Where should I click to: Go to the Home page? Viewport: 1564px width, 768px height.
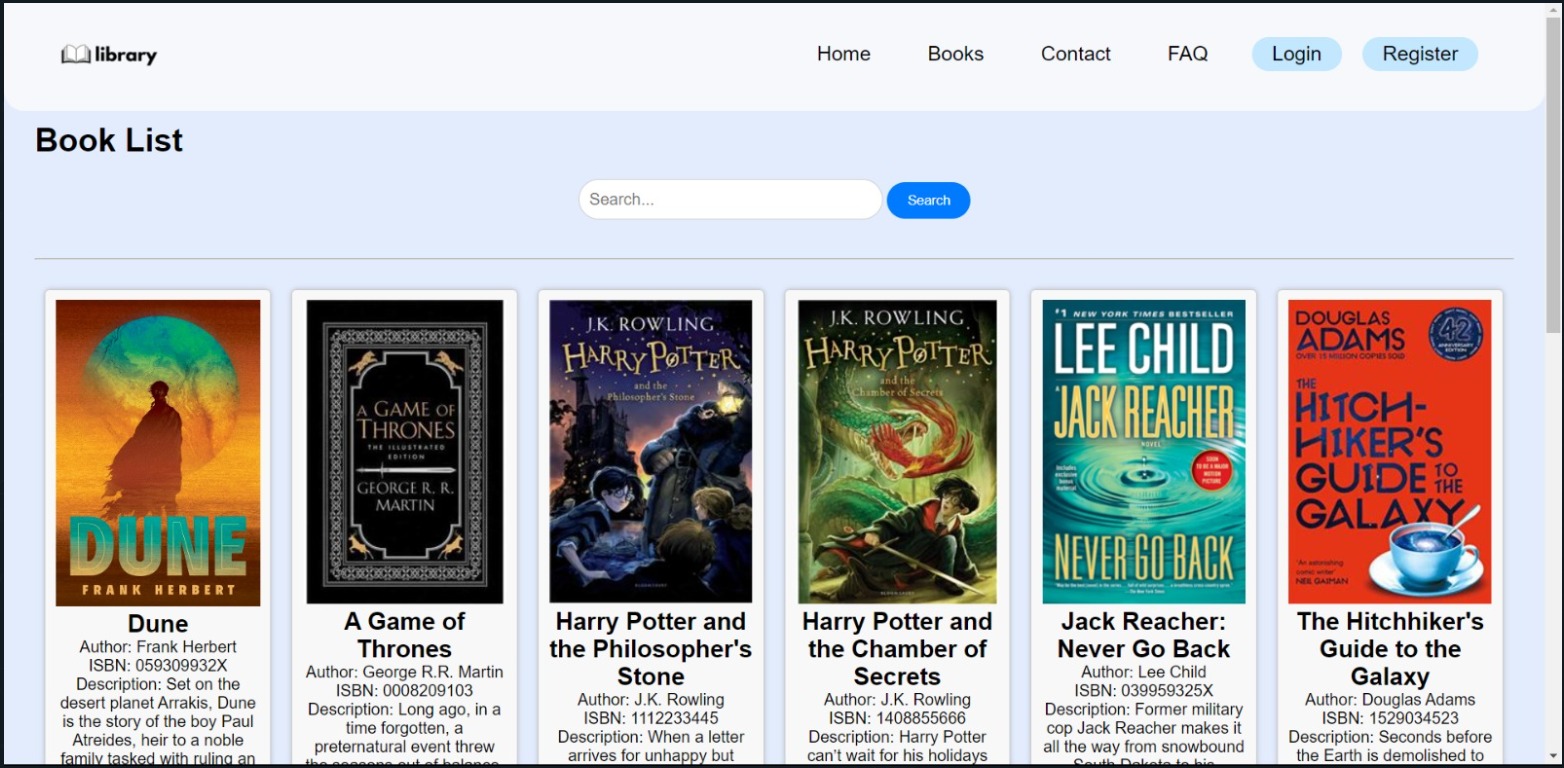[x=843, y=54]
